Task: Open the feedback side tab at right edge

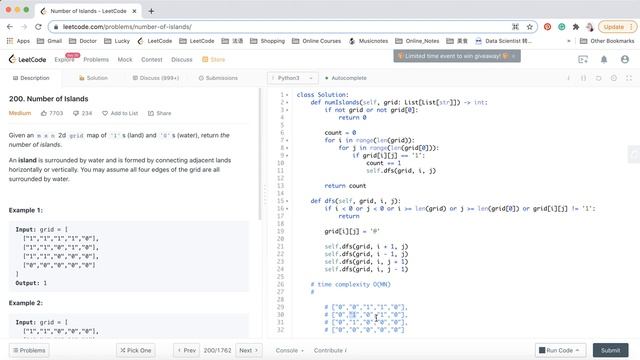Action: (x=634, y=155)
